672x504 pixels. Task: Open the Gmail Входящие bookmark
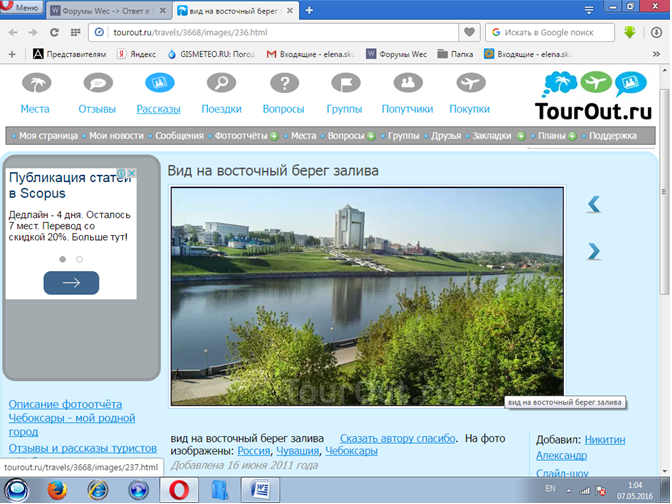311,54
